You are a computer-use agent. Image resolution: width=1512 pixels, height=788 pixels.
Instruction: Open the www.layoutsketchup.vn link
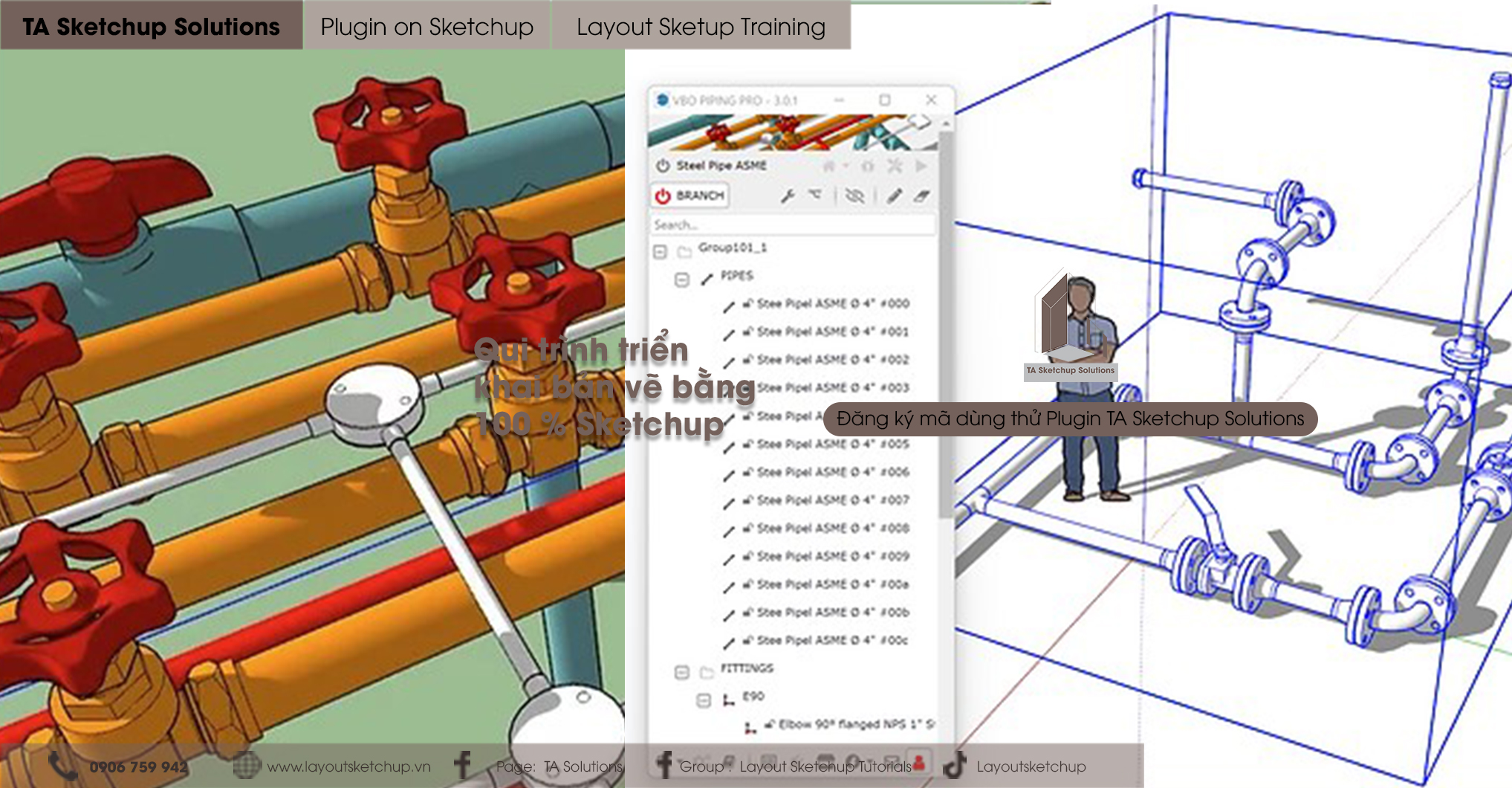coord(348,766)
